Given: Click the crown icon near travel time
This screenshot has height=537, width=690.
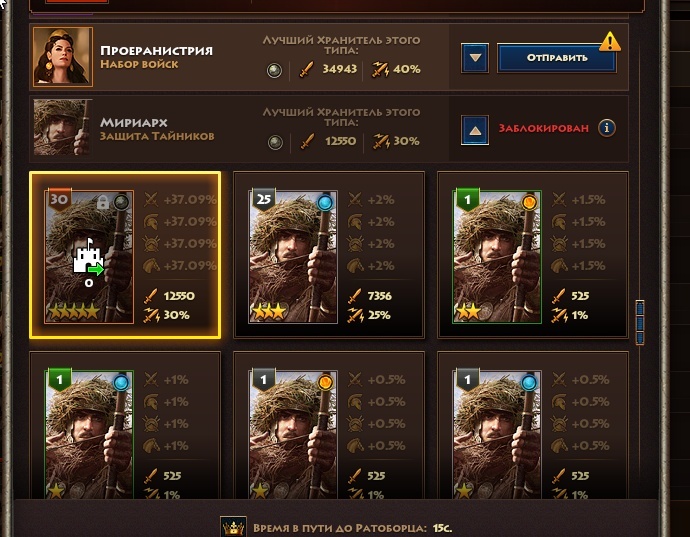Looking at the screenshot, I should point(233,527).
